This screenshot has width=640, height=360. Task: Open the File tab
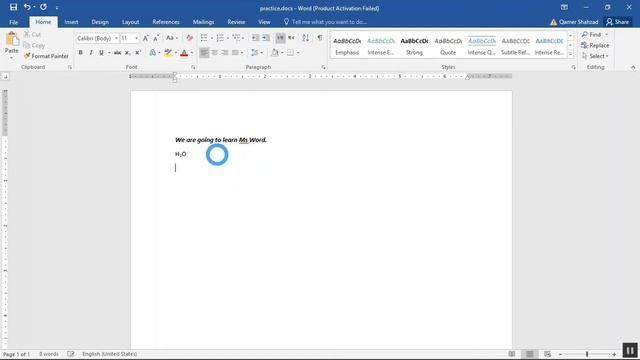[x=13, y=22]
